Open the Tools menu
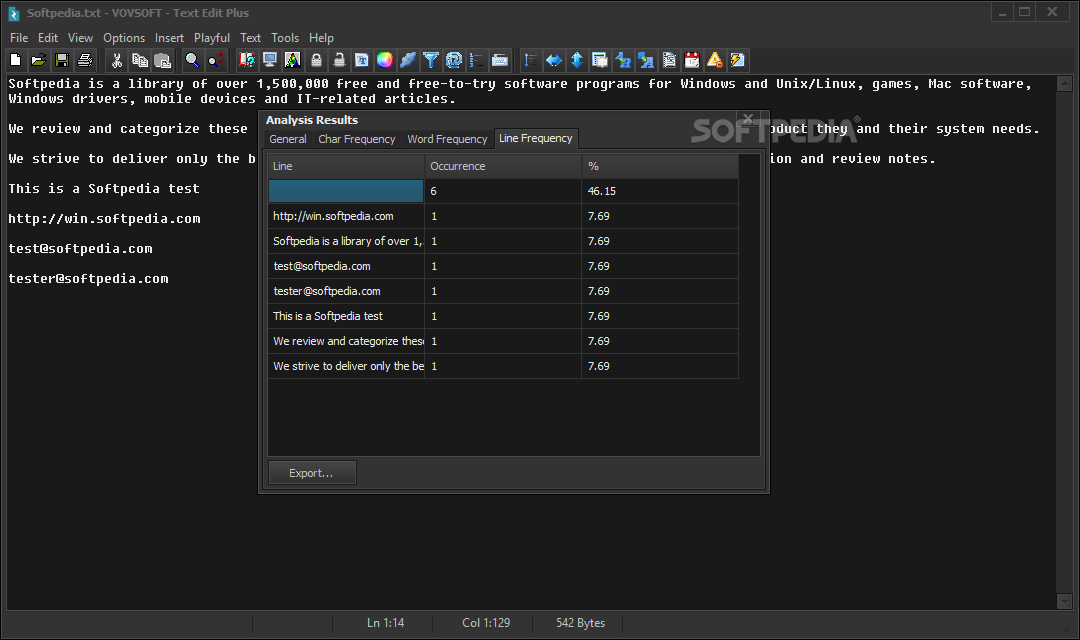The height and width of the screenshot is (640, 1080). point(284,38)
